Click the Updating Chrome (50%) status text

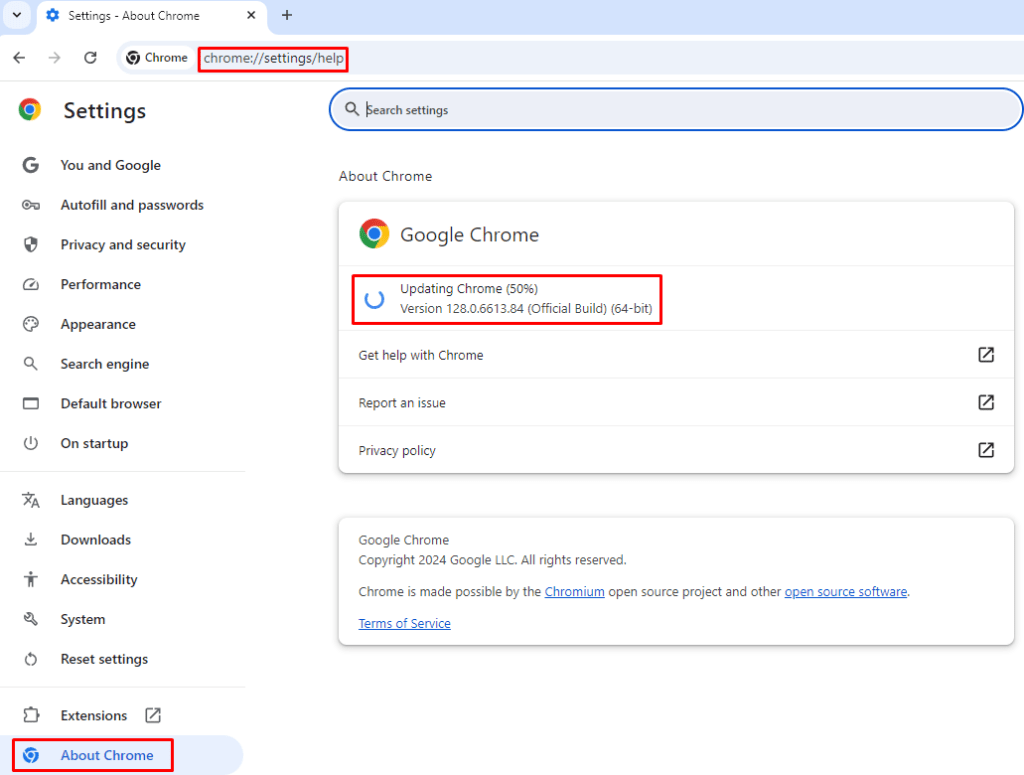(469, 289)
